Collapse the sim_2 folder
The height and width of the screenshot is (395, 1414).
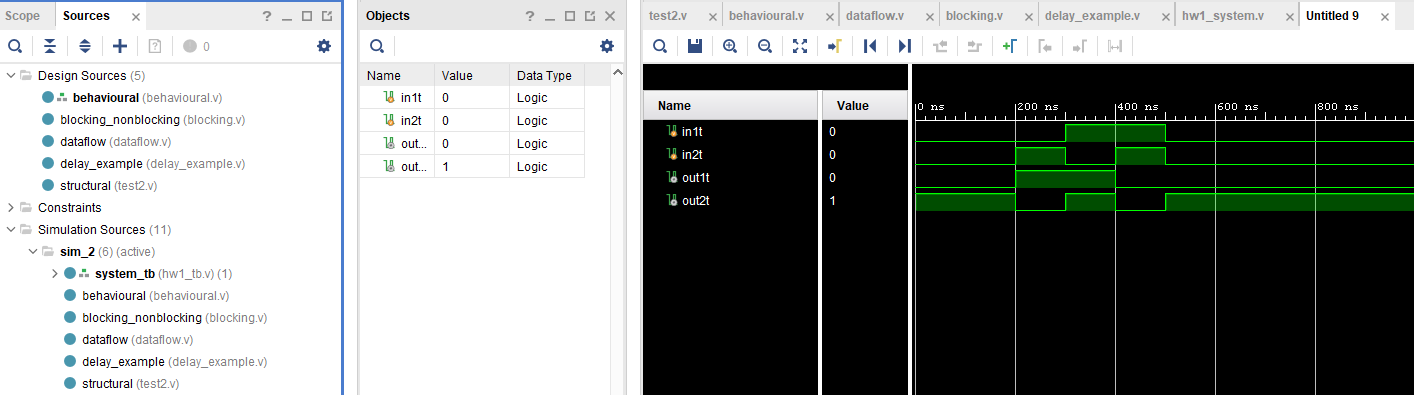[x=33, y=251]
